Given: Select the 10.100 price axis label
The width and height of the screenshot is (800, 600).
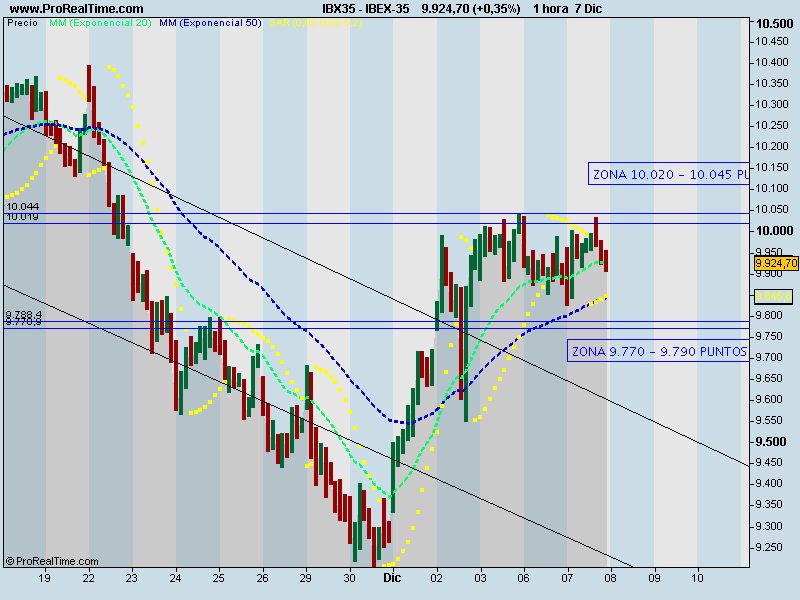Looking at the screenshot, I should pyautogui.click(x=772, y=188).
